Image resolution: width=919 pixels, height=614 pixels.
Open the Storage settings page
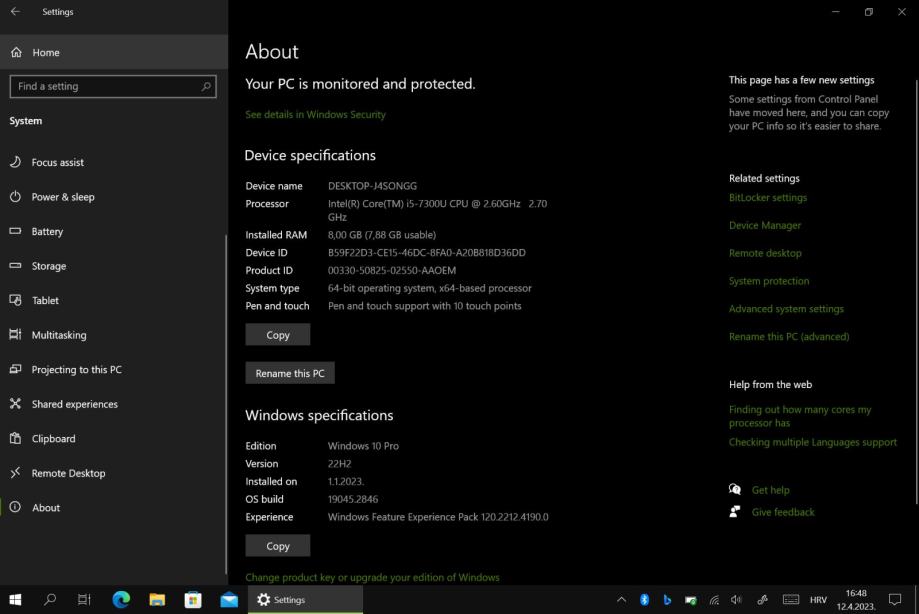pyautogui.click(x=48, y=266)
